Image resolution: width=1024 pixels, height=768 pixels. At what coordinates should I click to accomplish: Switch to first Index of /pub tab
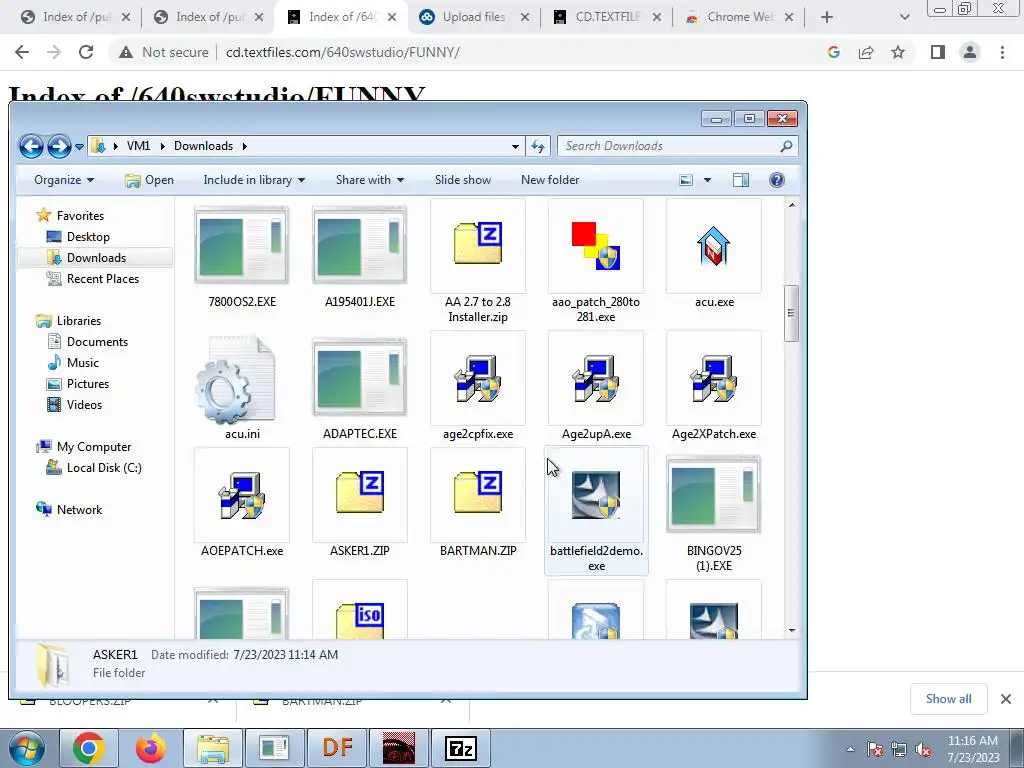76,18
